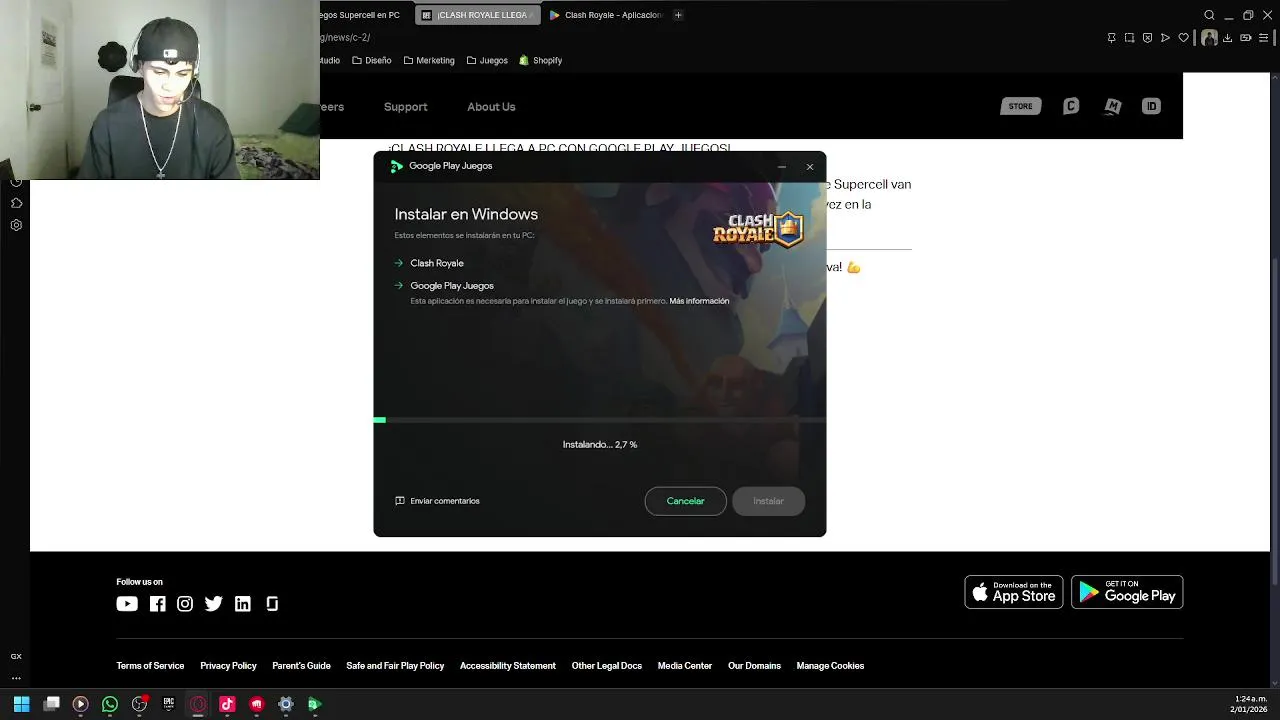Open the Privacy Policy link
The height and width of the screenshot is (720, 1280).
[x=228, y=666]
